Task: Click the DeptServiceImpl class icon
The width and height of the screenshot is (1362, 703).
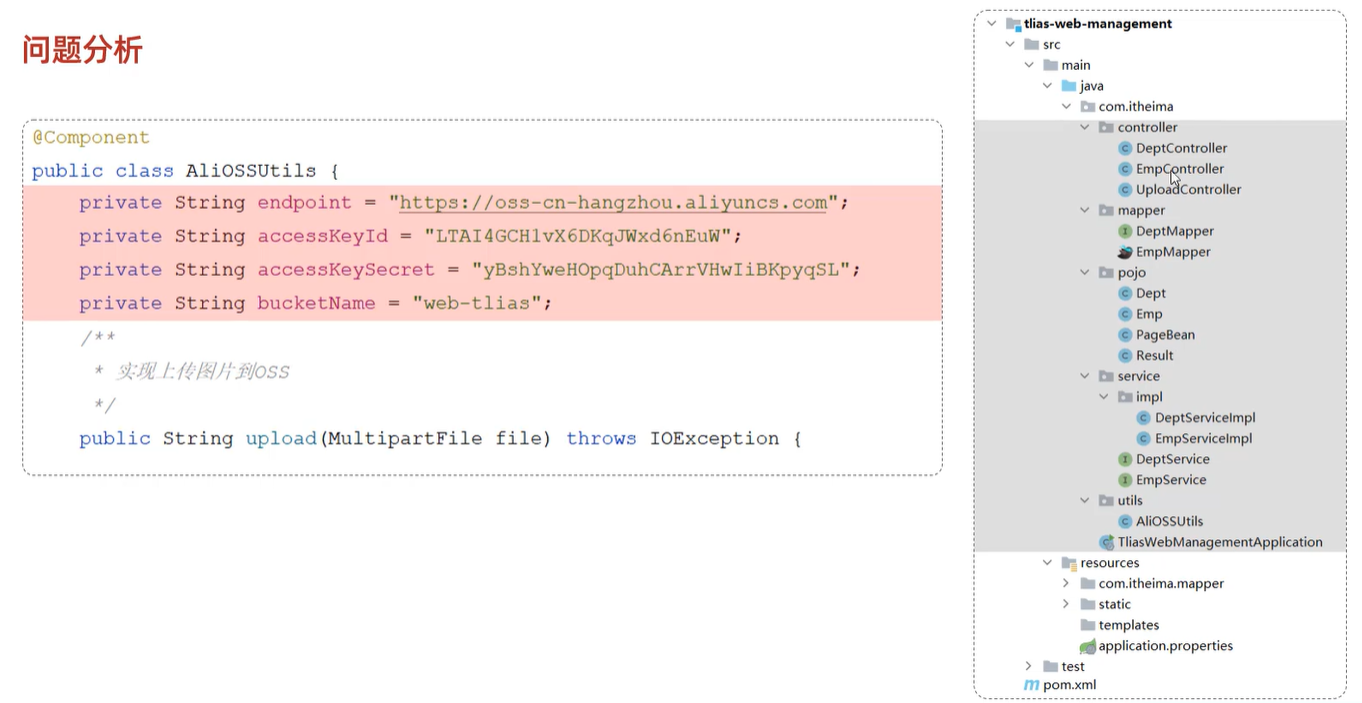Action: coord(1144,418)
